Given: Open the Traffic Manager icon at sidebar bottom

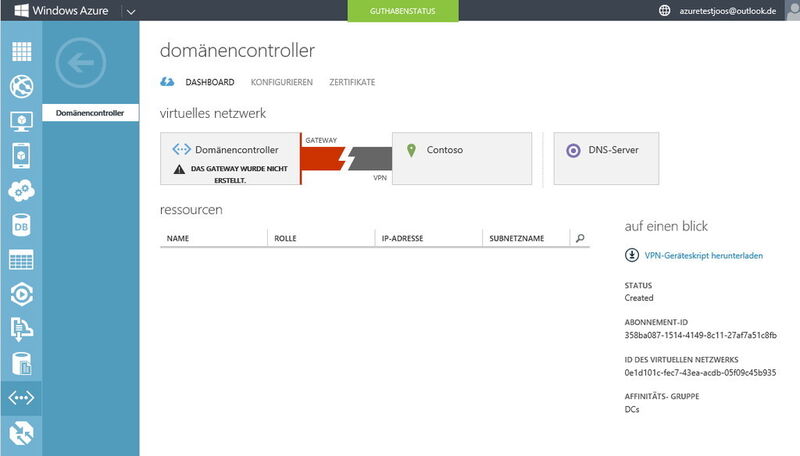Looking at the screenshot, I should click(21, 433).
